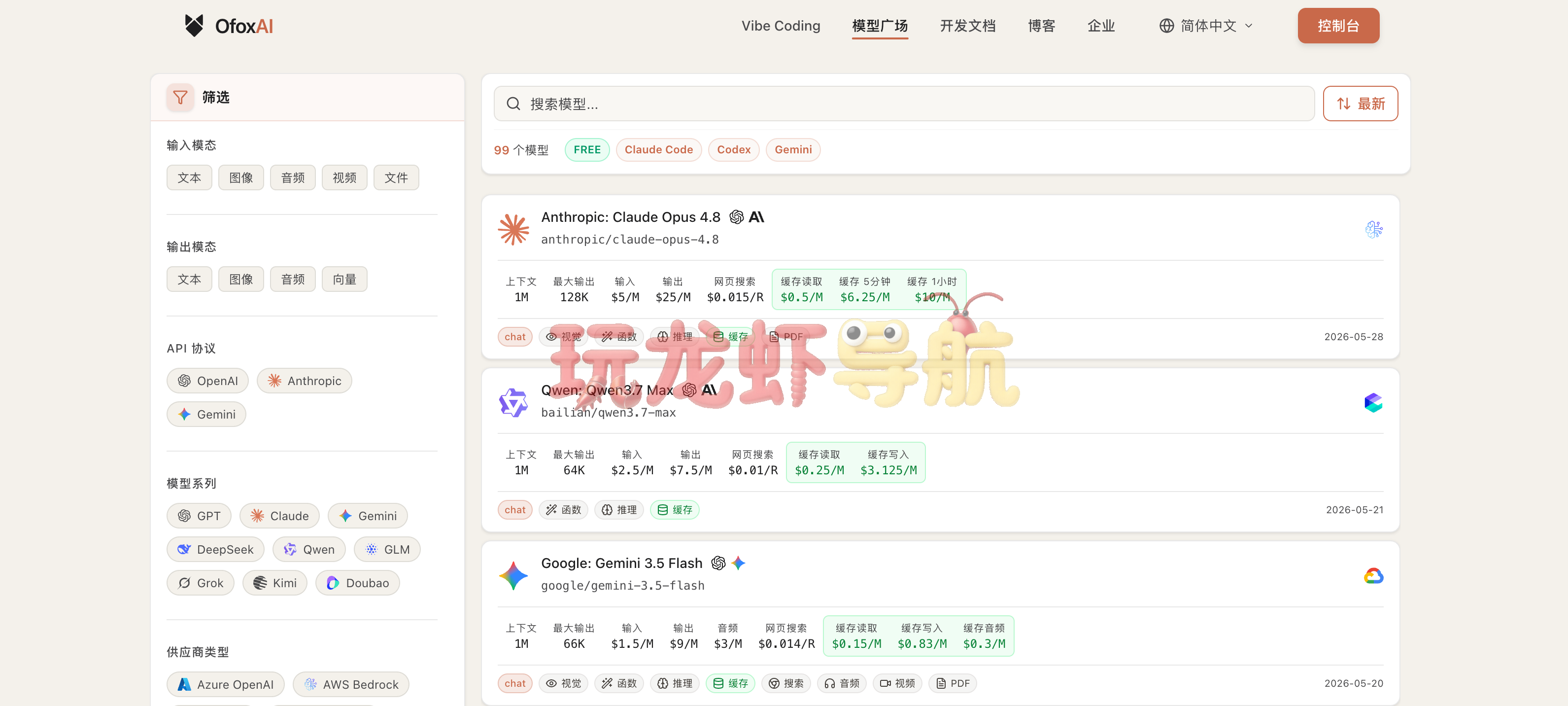The image size is (1568, 706).
Task: Open the 简体中文 language dropdown
Action: coord(1206,26)
